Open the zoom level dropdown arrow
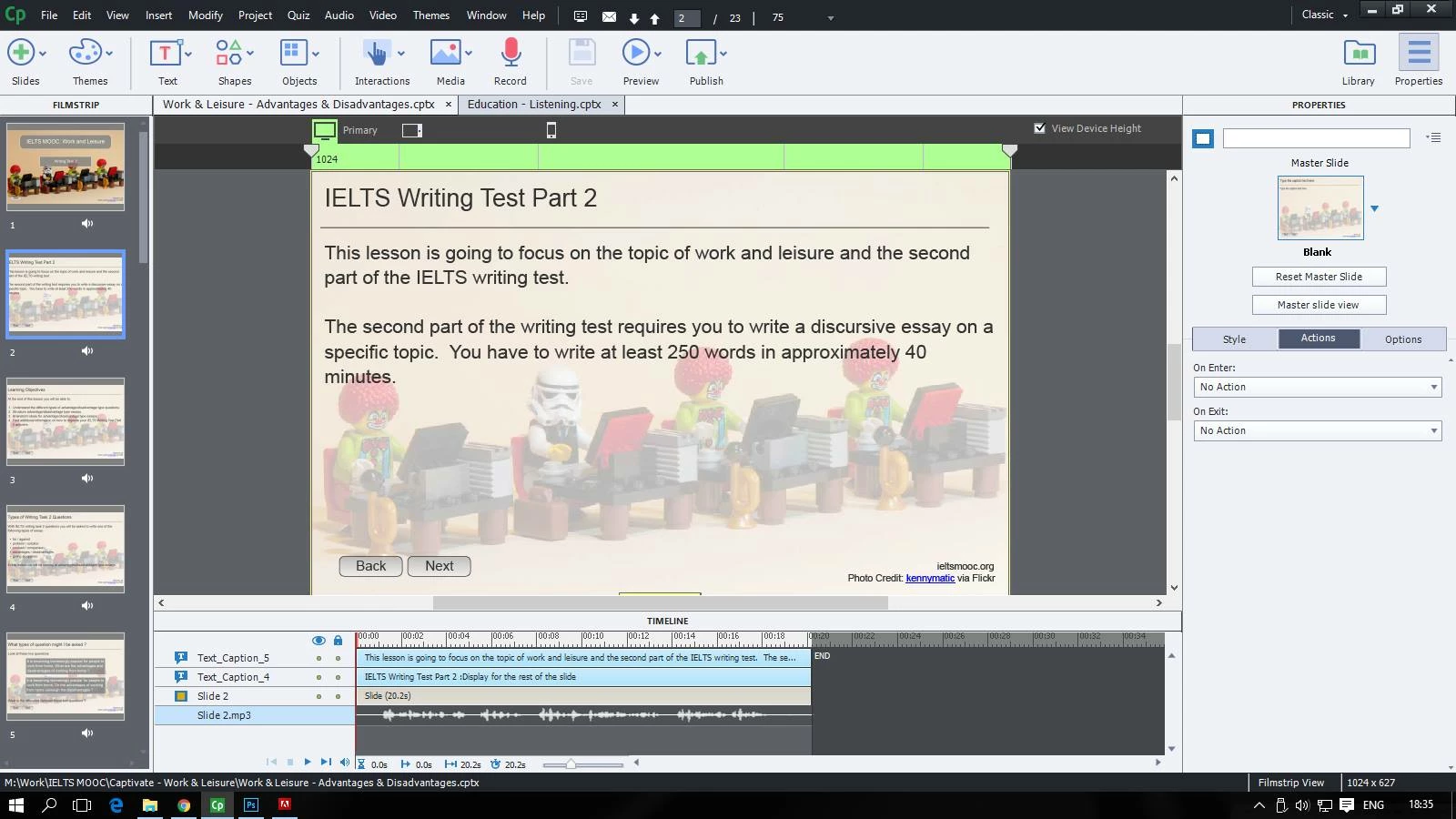Screen dimensions: 1456x819 tap(830, 18)
